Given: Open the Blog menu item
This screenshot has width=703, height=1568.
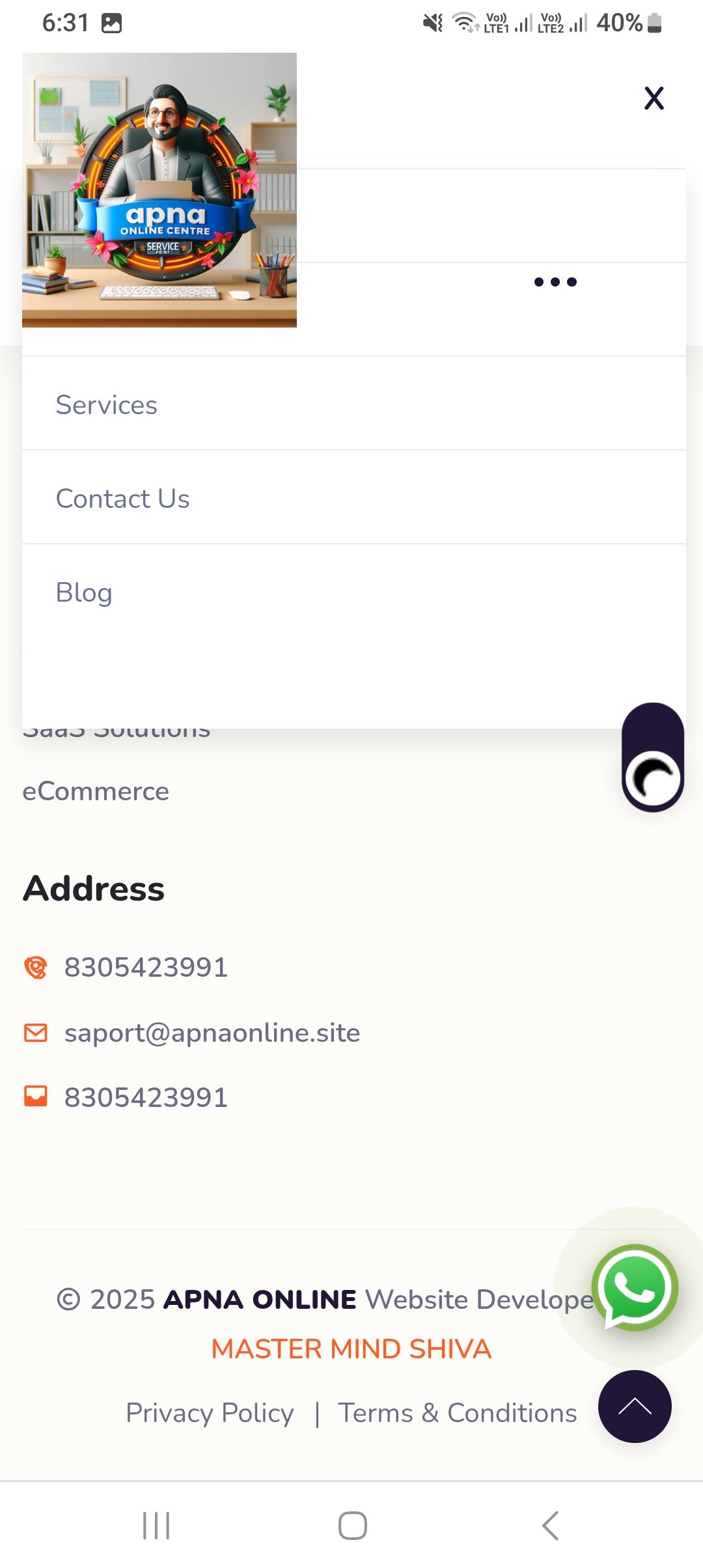Looking at the screenshot, I should pyautogui.click(x=354, y=593).
